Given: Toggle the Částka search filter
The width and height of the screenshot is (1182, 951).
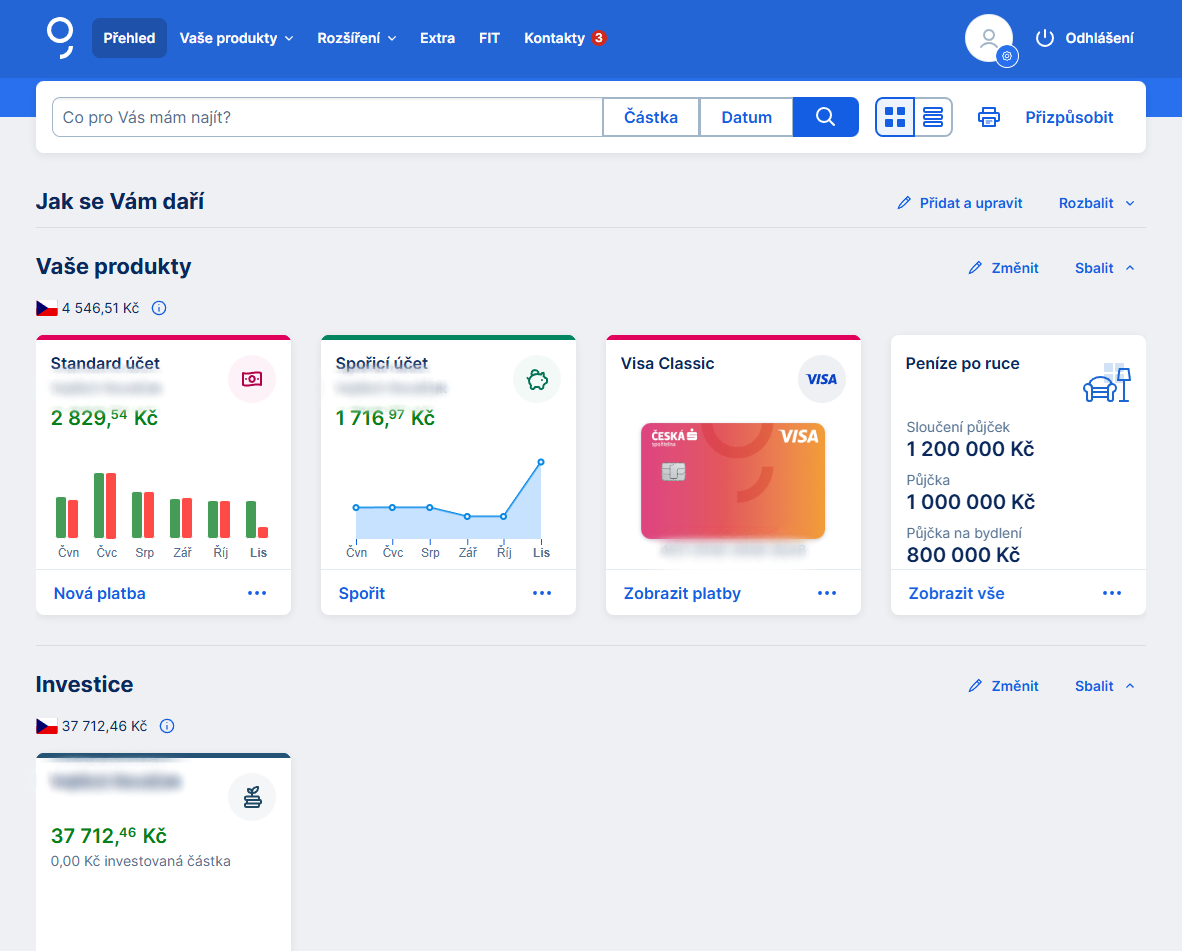Looking at the screenshot, I should (x=650, y=117).
